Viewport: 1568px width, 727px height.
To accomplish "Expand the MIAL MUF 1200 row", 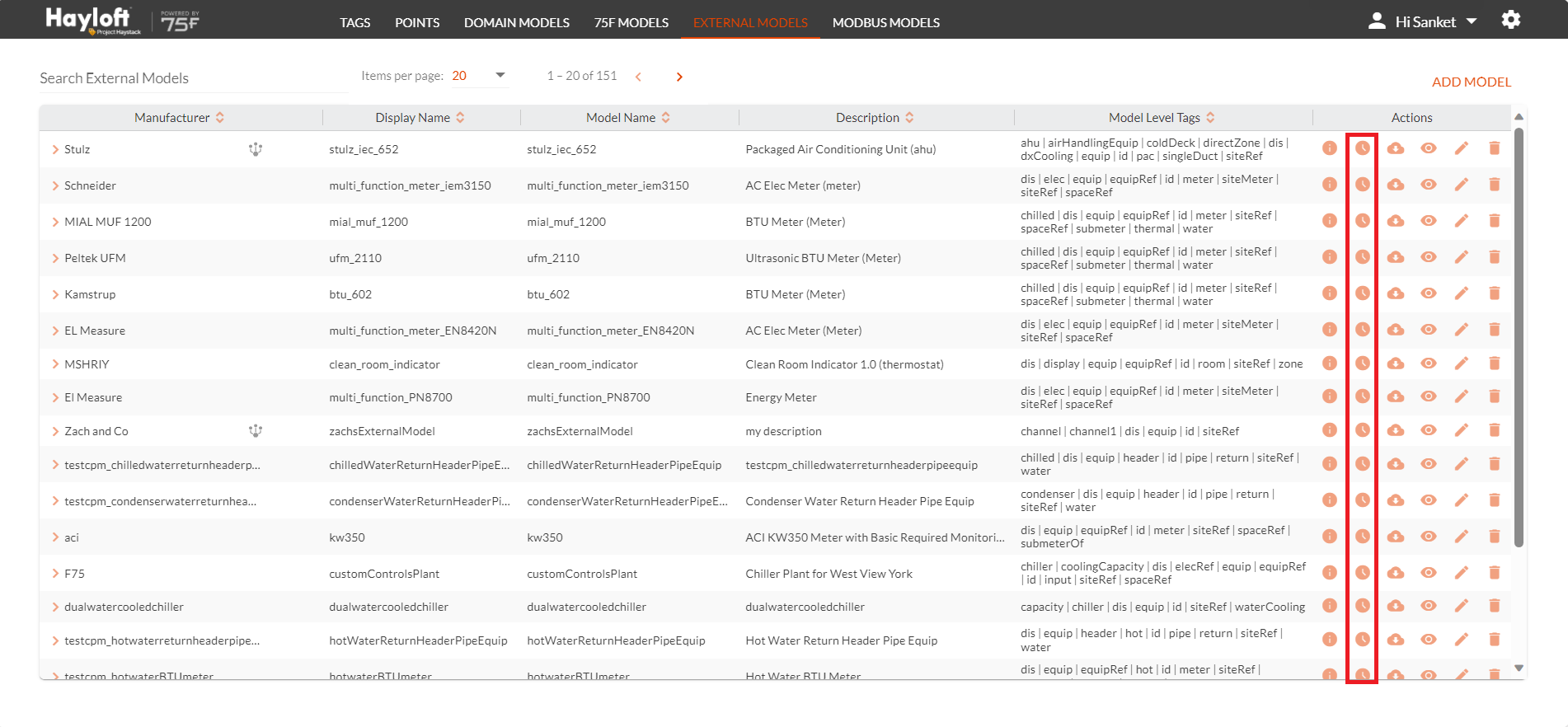I will 55,222.
